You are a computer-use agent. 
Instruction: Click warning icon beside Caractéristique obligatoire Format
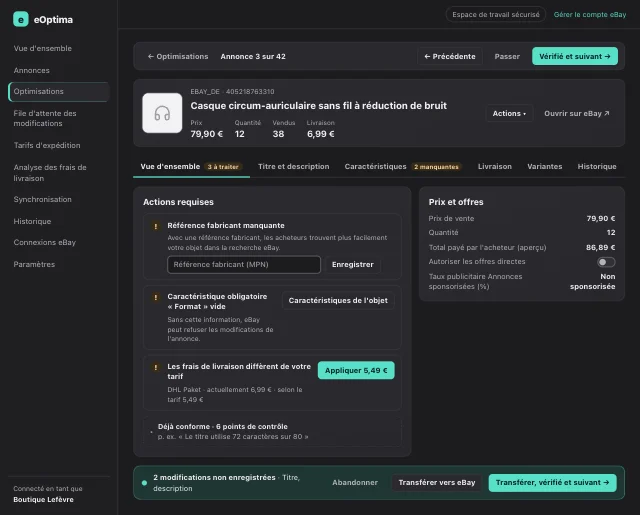coord(156,297)
